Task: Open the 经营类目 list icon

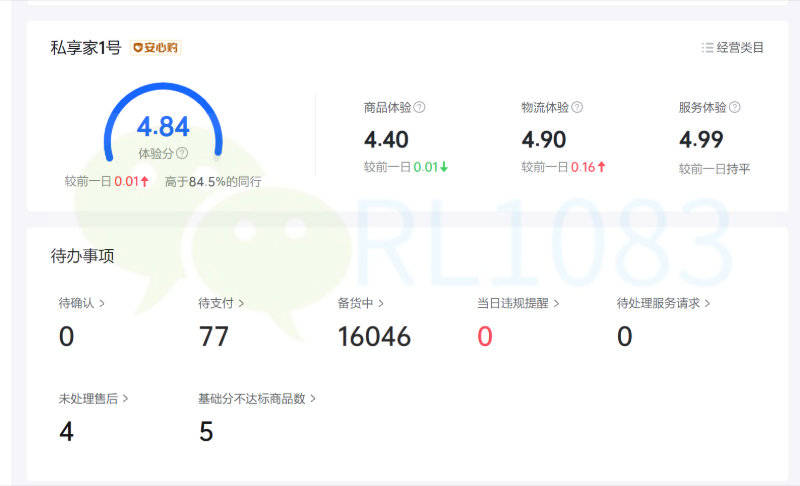Action: (707, 47)
